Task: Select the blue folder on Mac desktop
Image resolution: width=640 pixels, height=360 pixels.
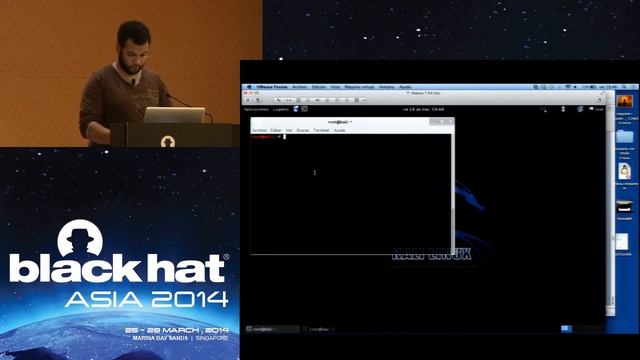Action: click(x=624, y=137)
